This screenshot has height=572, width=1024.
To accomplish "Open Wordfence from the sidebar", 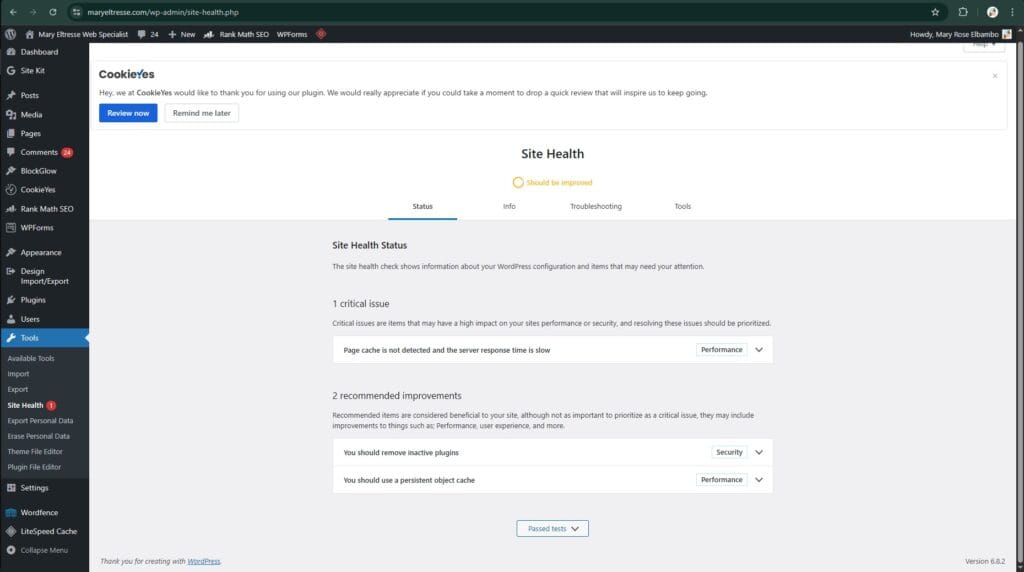I will (x=39, y=512).
